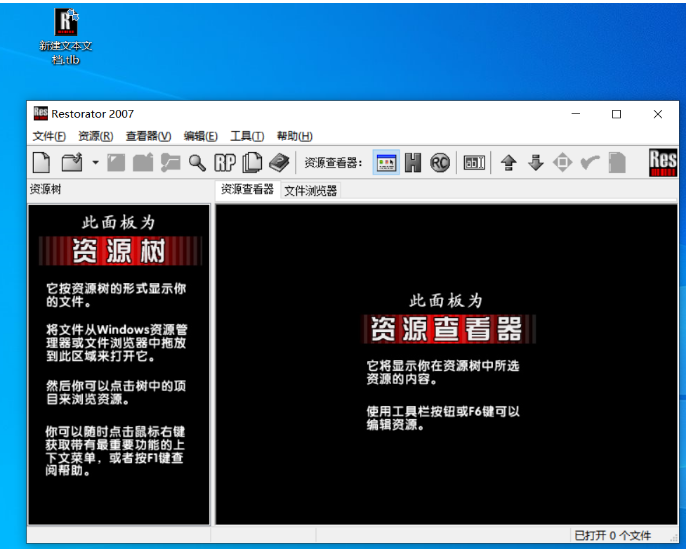The image size is (686, 549).
Task: Maximize the Restorator 2007 window
Action: coord(616,114)
